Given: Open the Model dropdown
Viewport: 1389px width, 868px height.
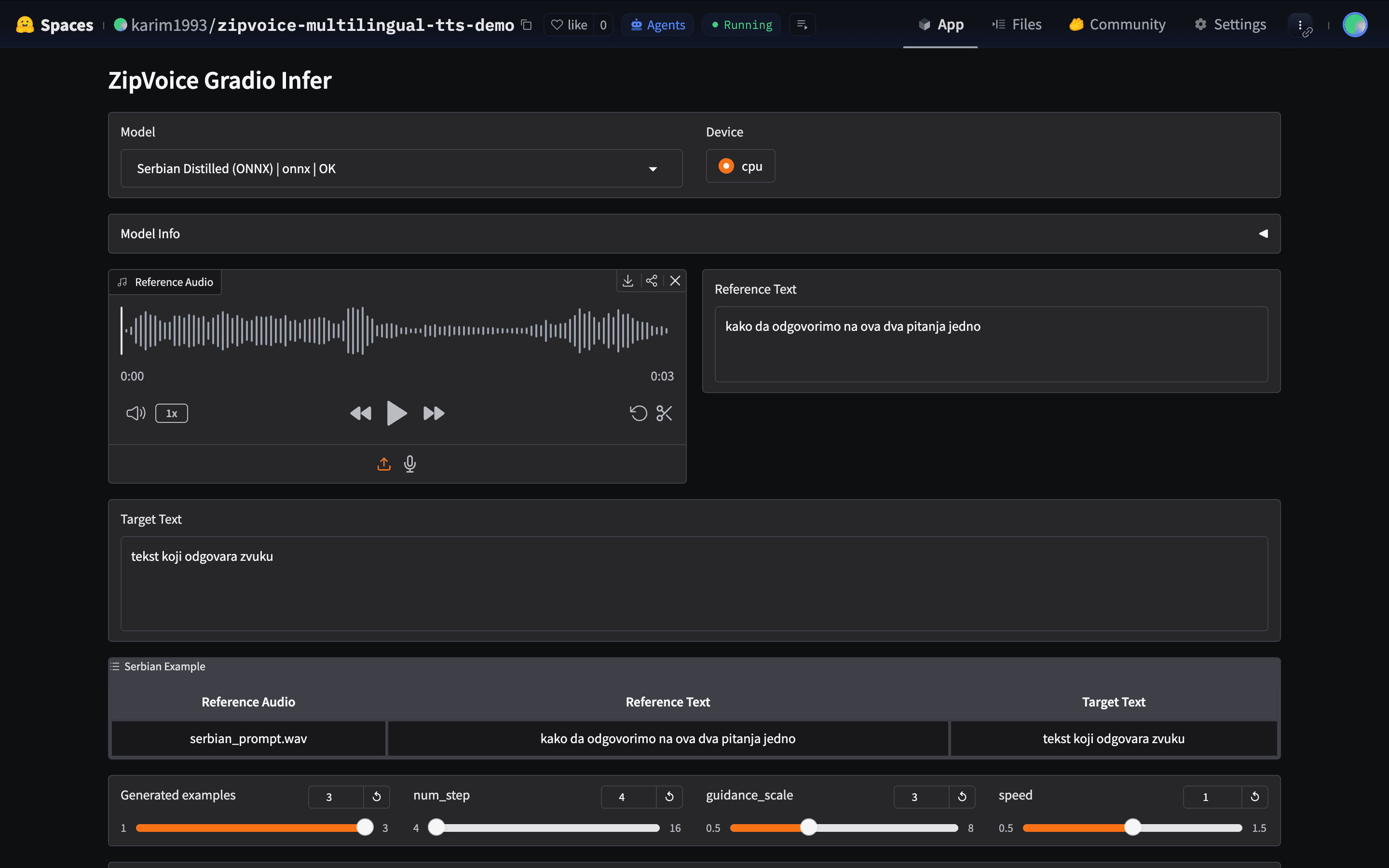Looking at the screenshot, I should 401,168.
